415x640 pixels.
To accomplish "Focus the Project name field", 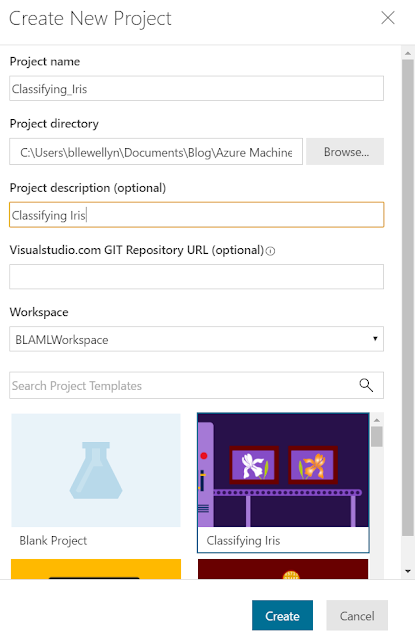I will click(x=196, y=88).
